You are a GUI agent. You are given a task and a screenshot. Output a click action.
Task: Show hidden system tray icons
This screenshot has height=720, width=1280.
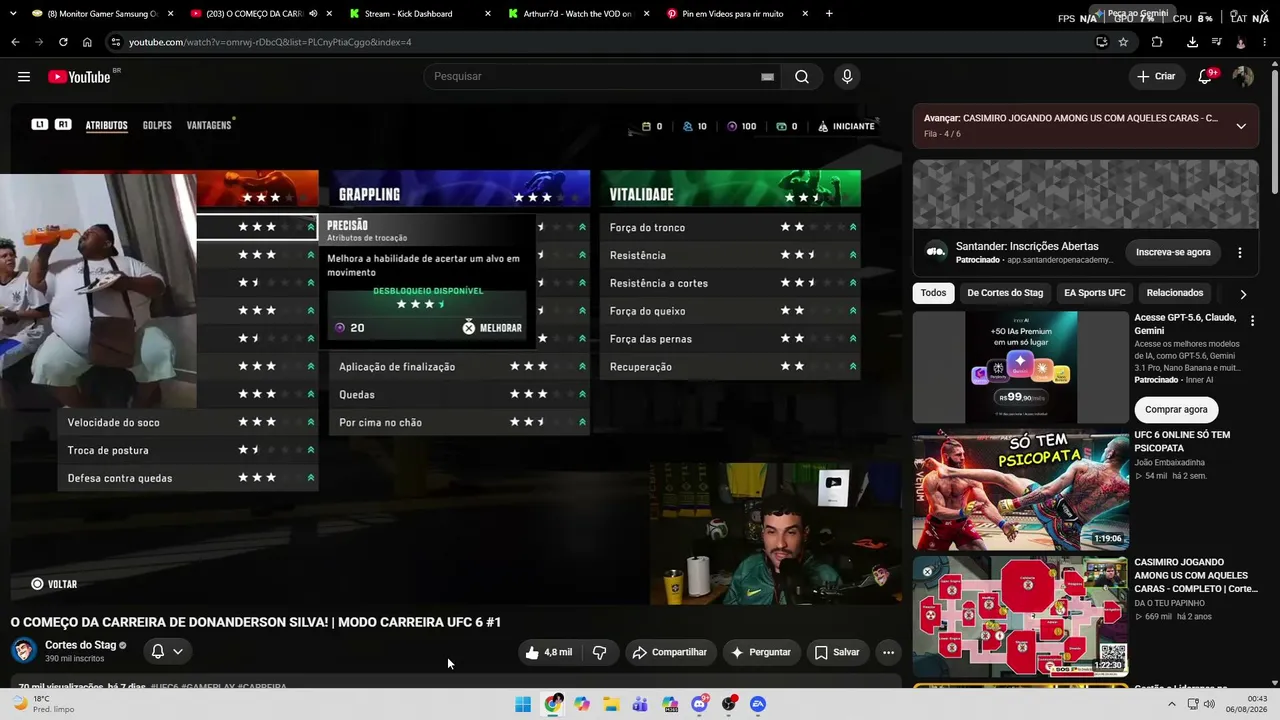[x=1172, y=704]
